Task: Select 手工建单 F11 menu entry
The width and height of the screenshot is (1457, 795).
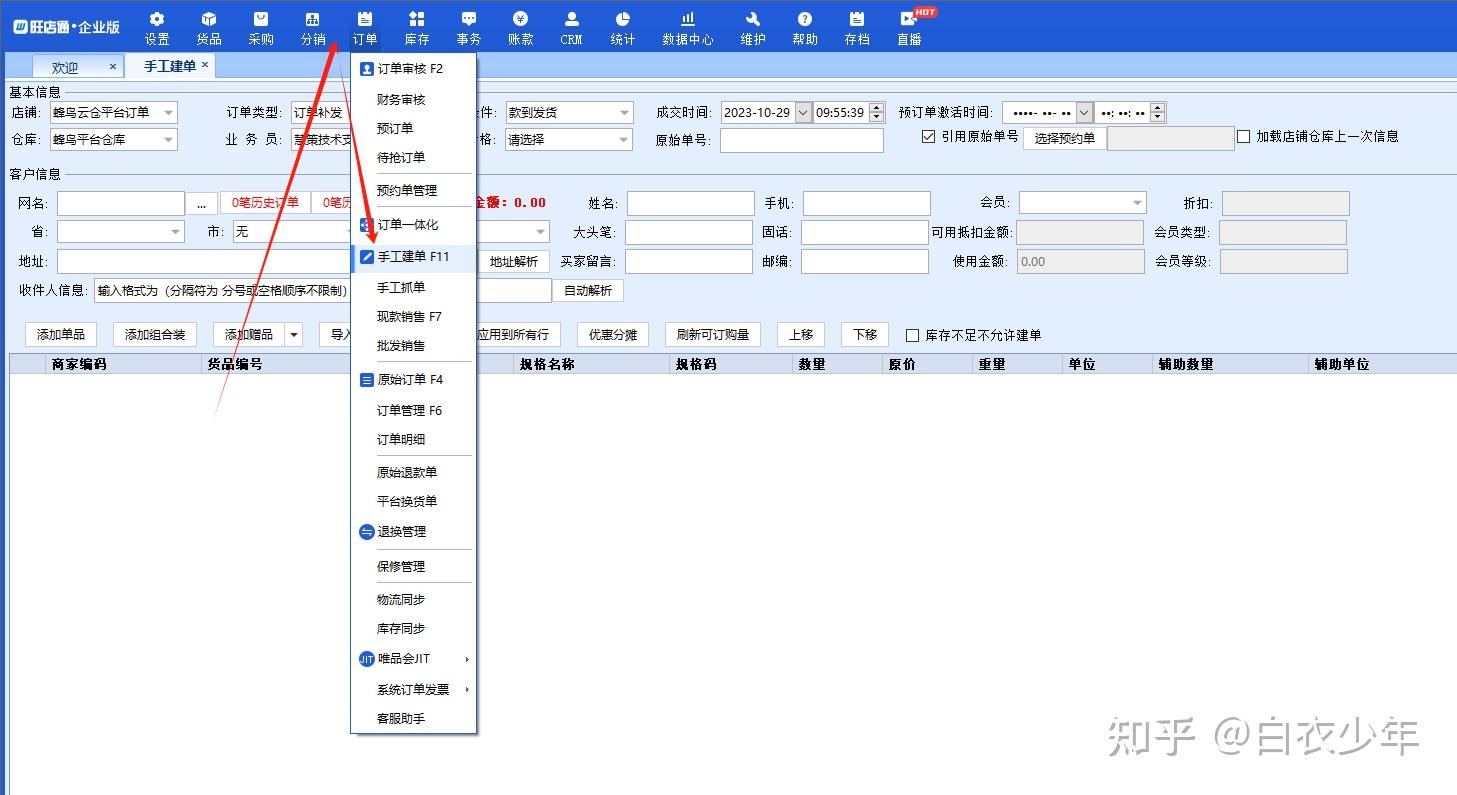Action: [414, 257]
